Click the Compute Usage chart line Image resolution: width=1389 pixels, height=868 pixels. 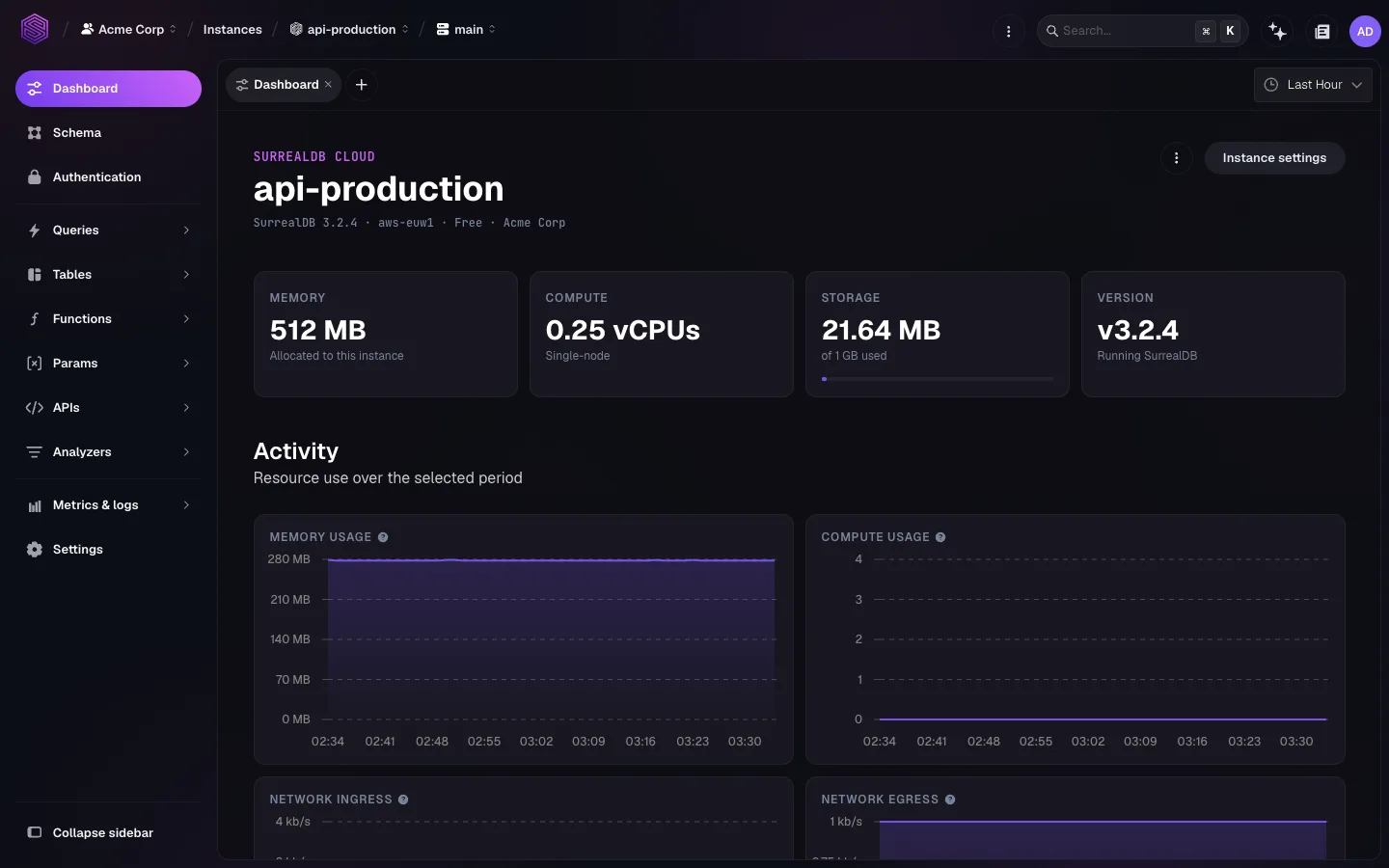point(1103,719)
